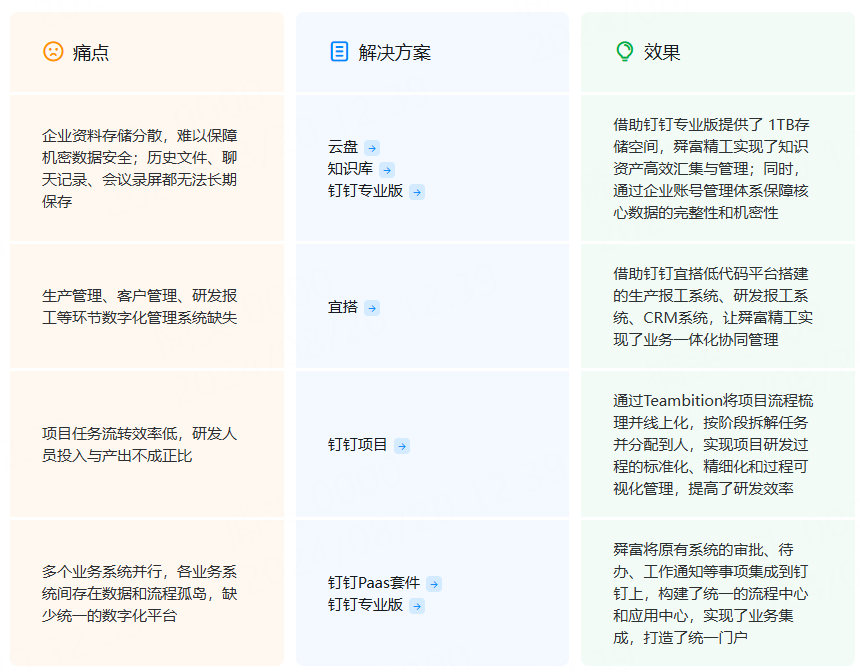Click the arrow icon next to 云盘
This screenshot has width=860, height=672.
pyautogui.click(x=372, y=148)
